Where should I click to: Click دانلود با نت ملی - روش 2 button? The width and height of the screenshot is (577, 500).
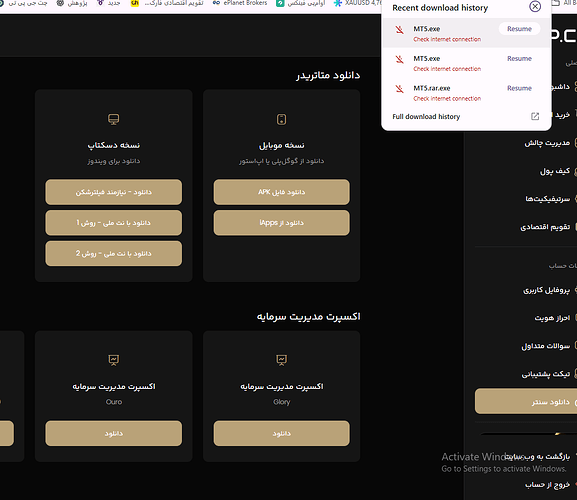coord(113,253)
